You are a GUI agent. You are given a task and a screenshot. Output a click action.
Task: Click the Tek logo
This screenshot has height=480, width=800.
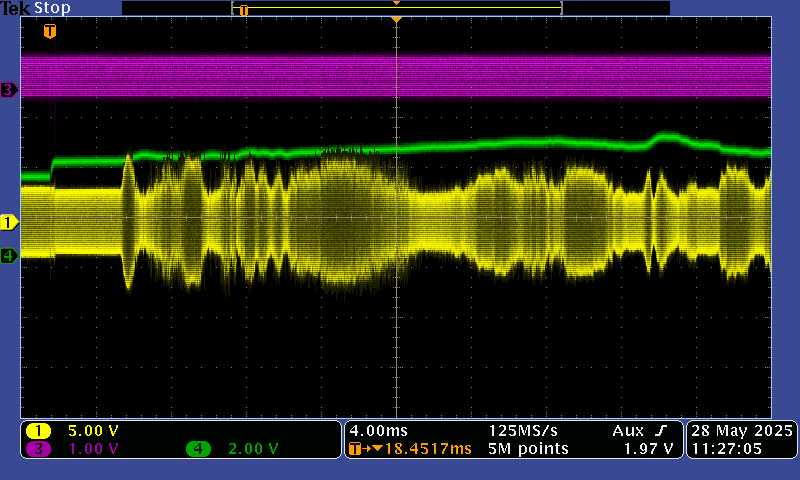[16, 8]
